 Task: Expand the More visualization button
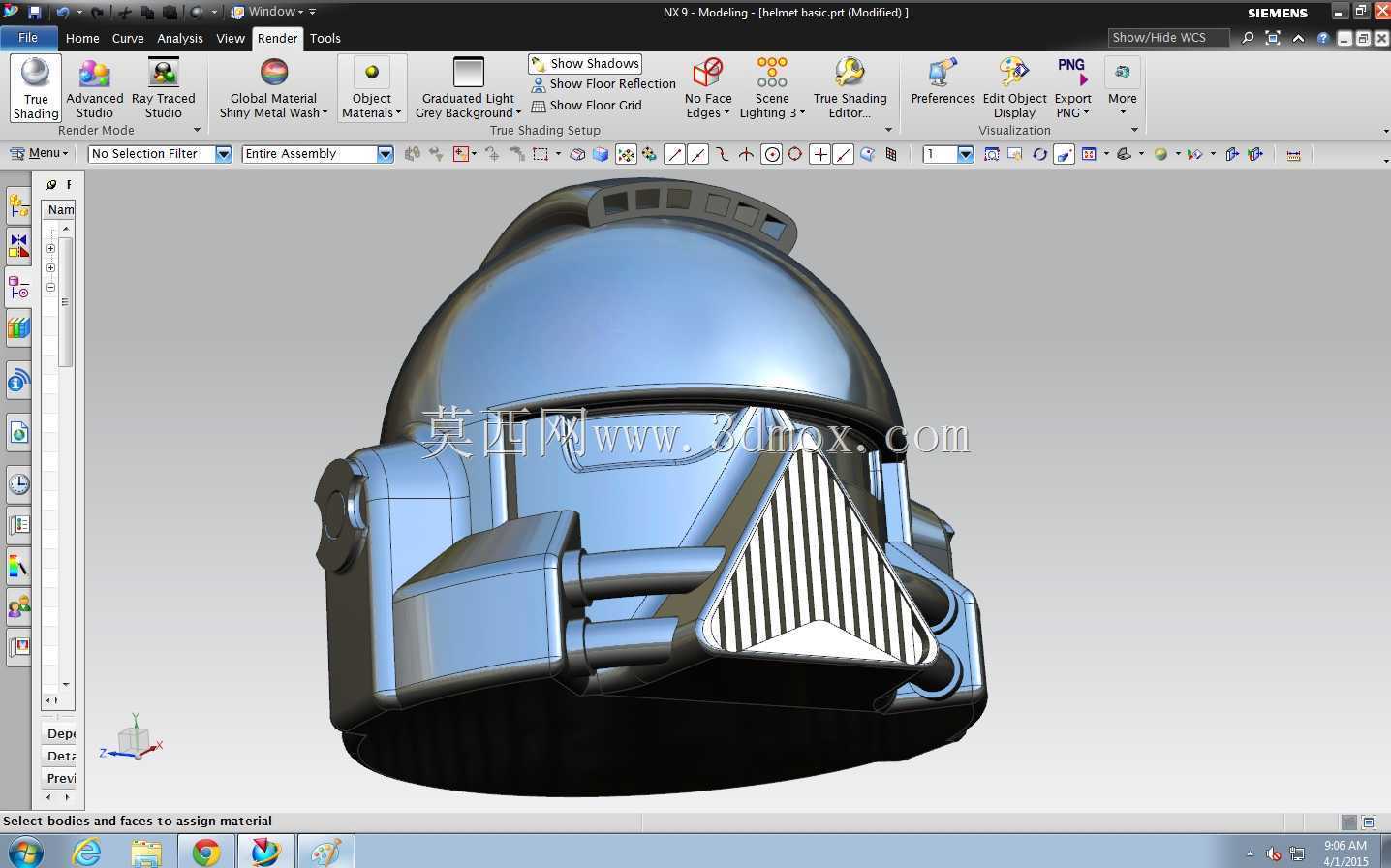[x=1123, y=87]
